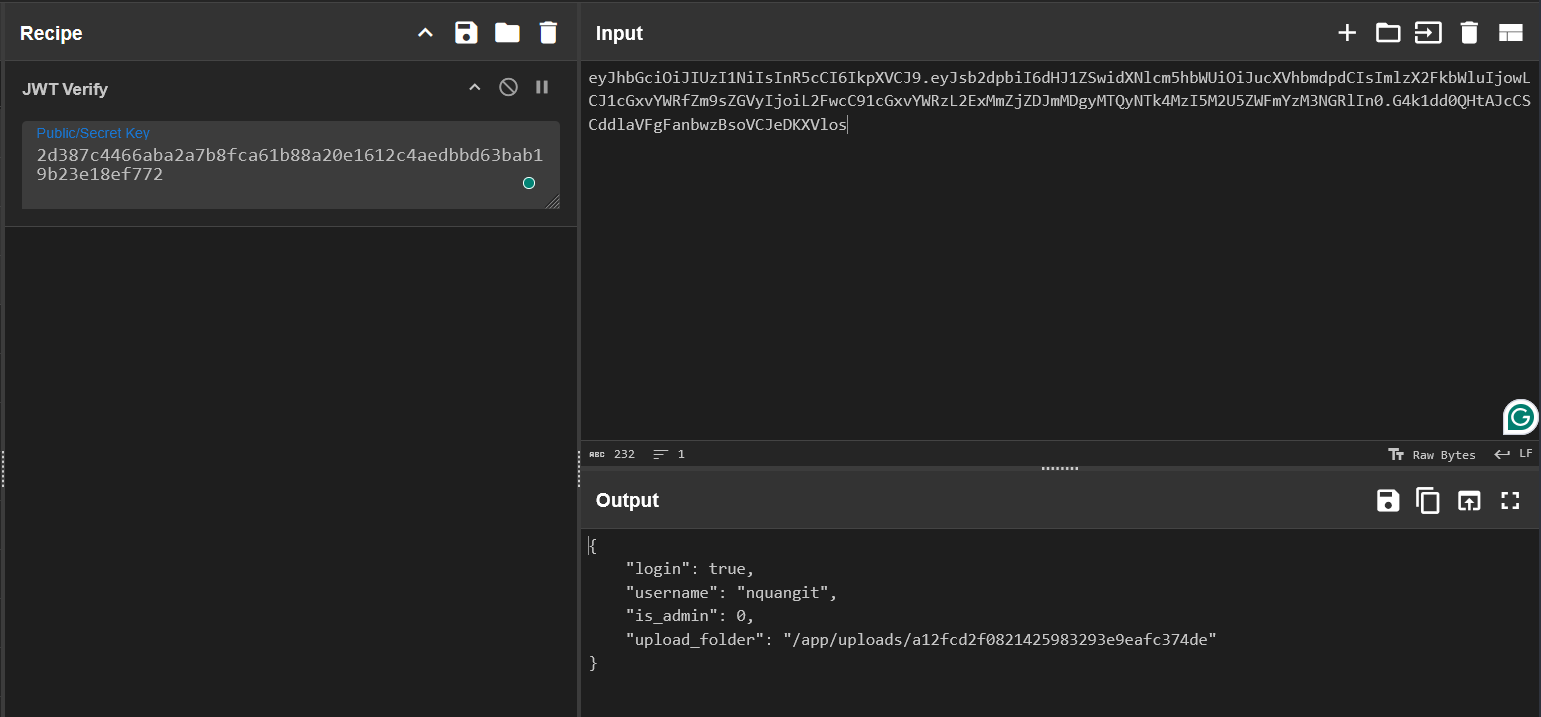This screenshot has height=717, width=1541.
Task: Click the input character count 232
Action: [x=612, y=454]
